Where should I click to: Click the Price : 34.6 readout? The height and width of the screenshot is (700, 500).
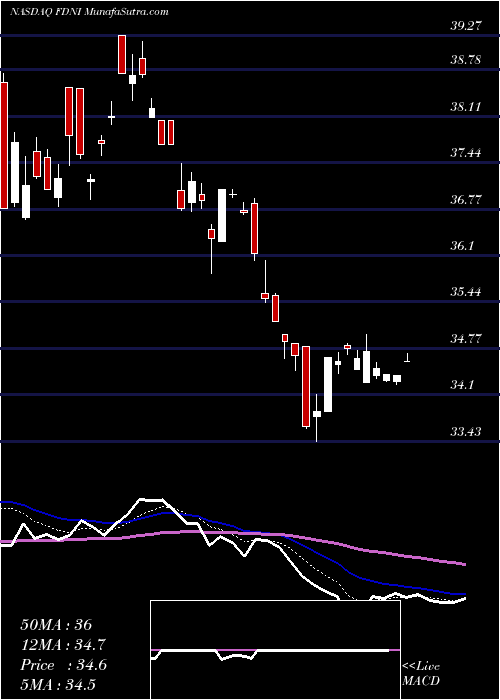tap(64, 665)
